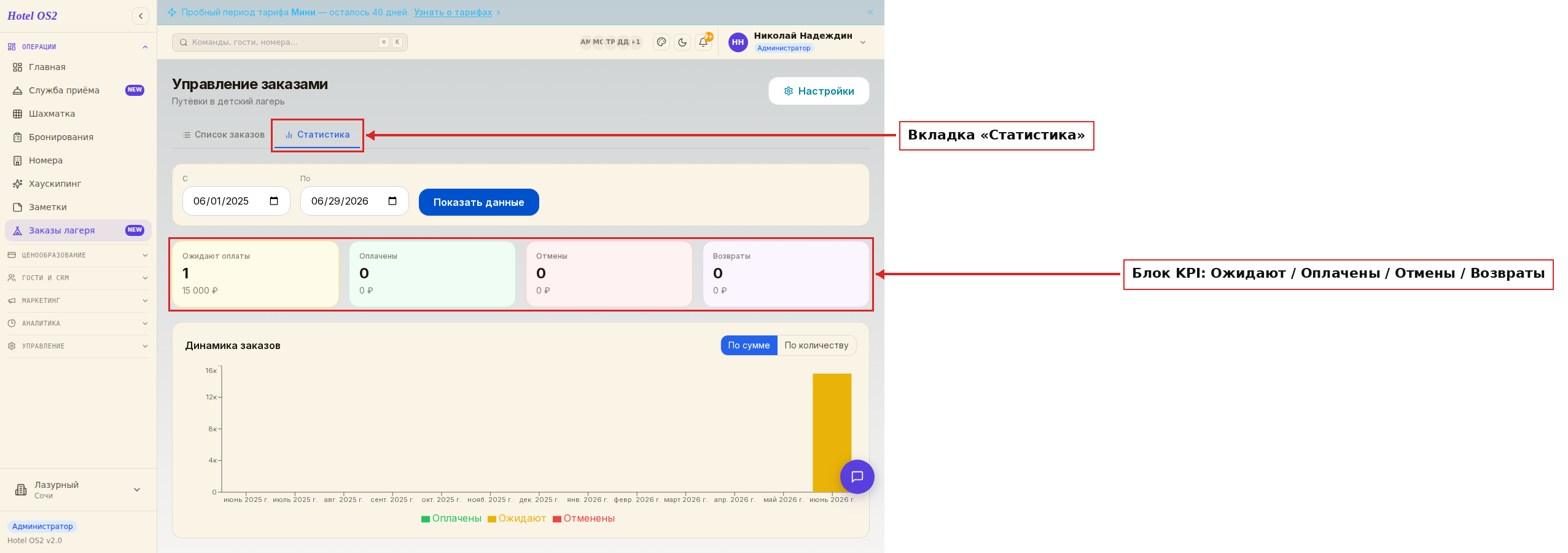Click Hotel OS2 v2.0 version text
The width and height of the screenshot is (1568, 553).
pyautogui.click(x=34, y=541)
